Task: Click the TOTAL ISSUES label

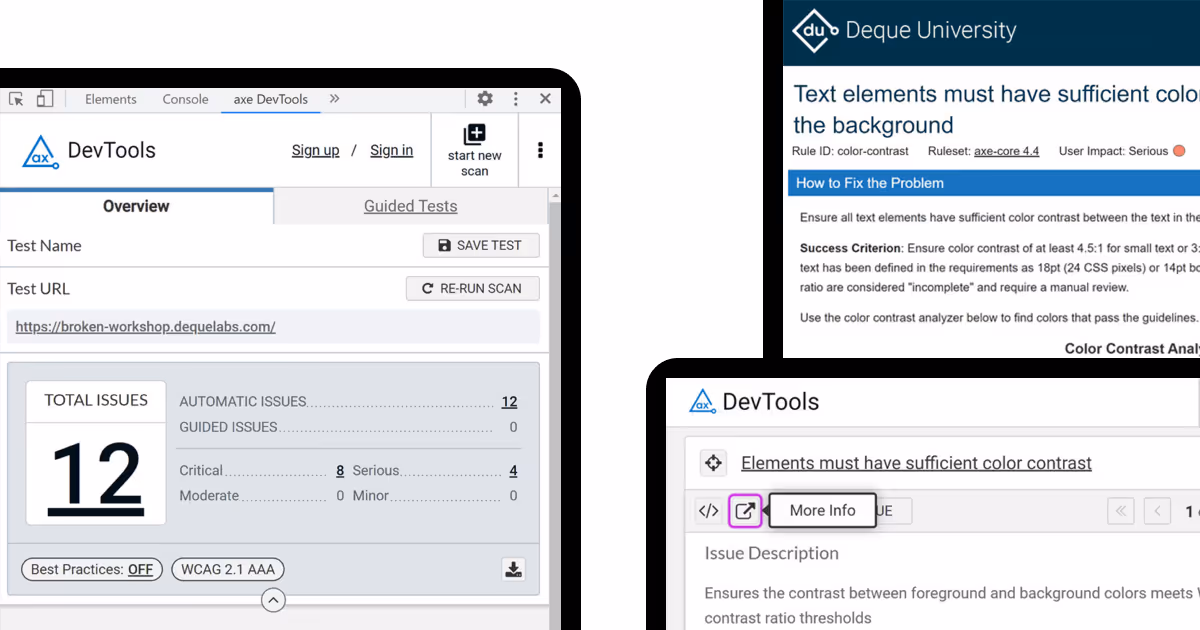Action: point(96,400)
